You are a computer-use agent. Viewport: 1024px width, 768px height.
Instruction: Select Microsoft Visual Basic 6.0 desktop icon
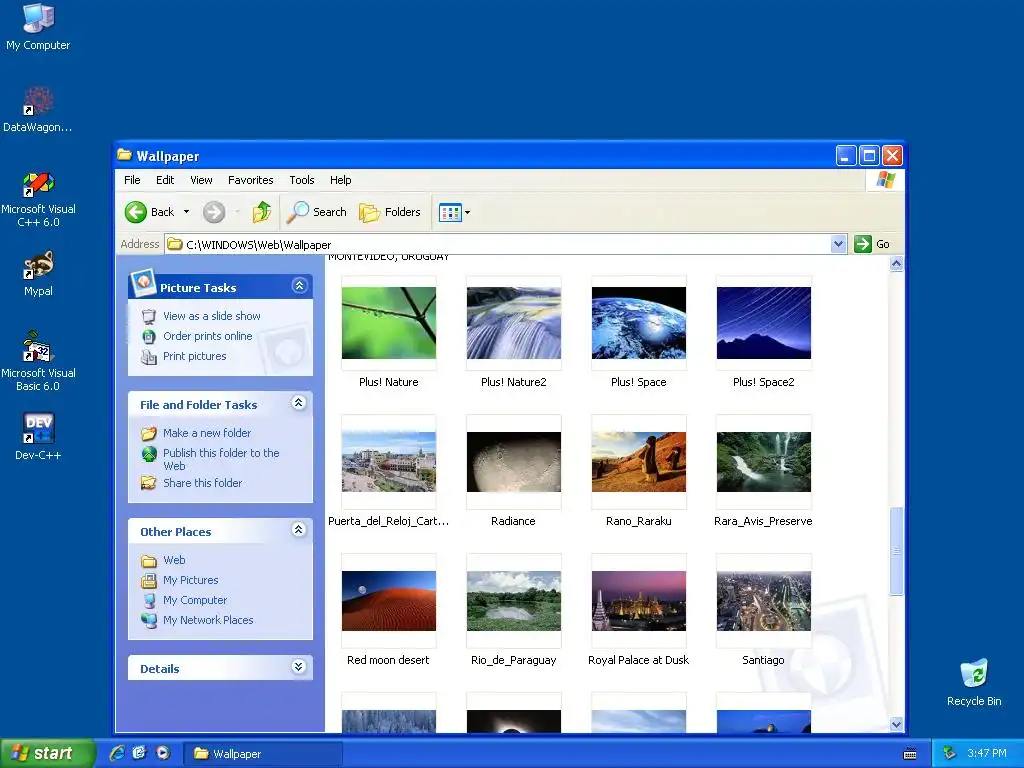pyautogui.click(x=38, y=361)
